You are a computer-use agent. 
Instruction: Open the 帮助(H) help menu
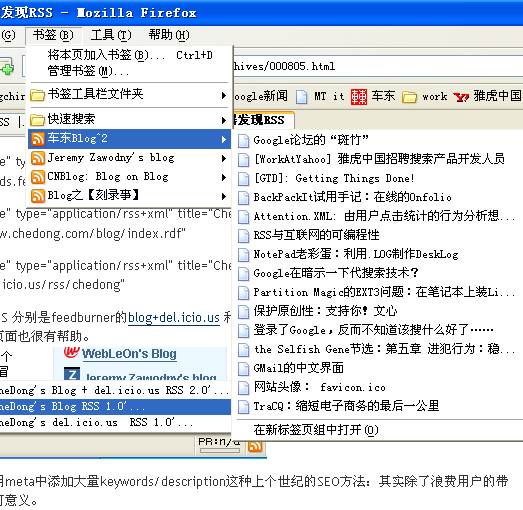tap(169, 35)
